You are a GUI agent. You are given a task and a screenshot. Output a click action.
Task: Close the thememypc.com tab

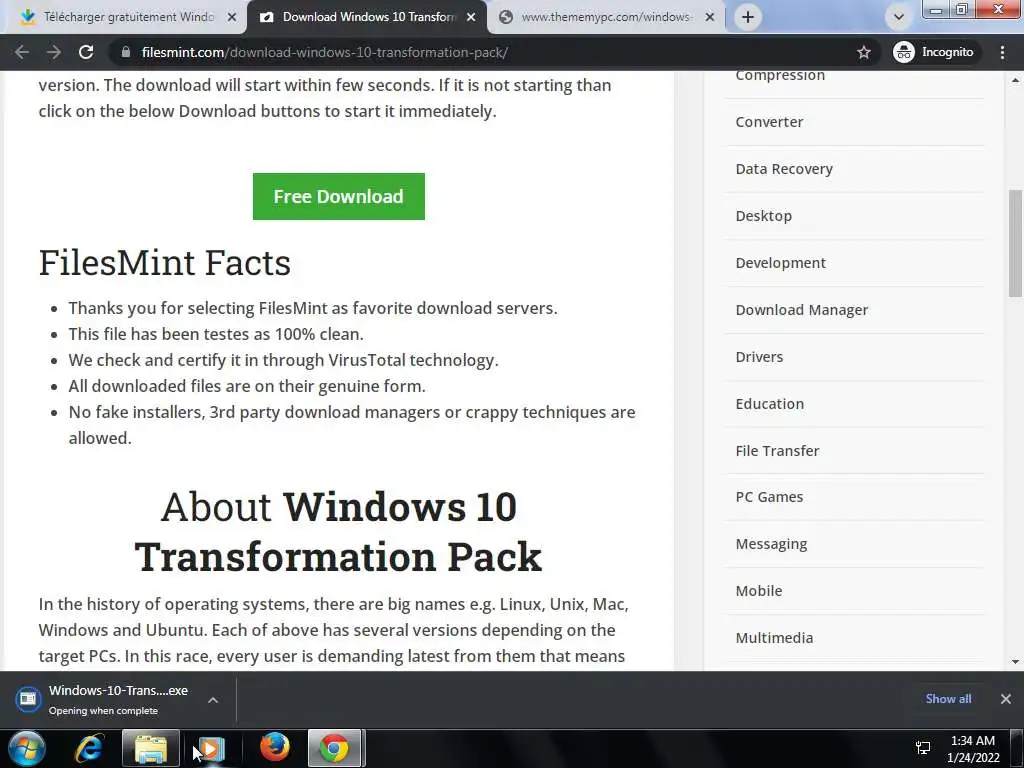click(x=710, y=17)
